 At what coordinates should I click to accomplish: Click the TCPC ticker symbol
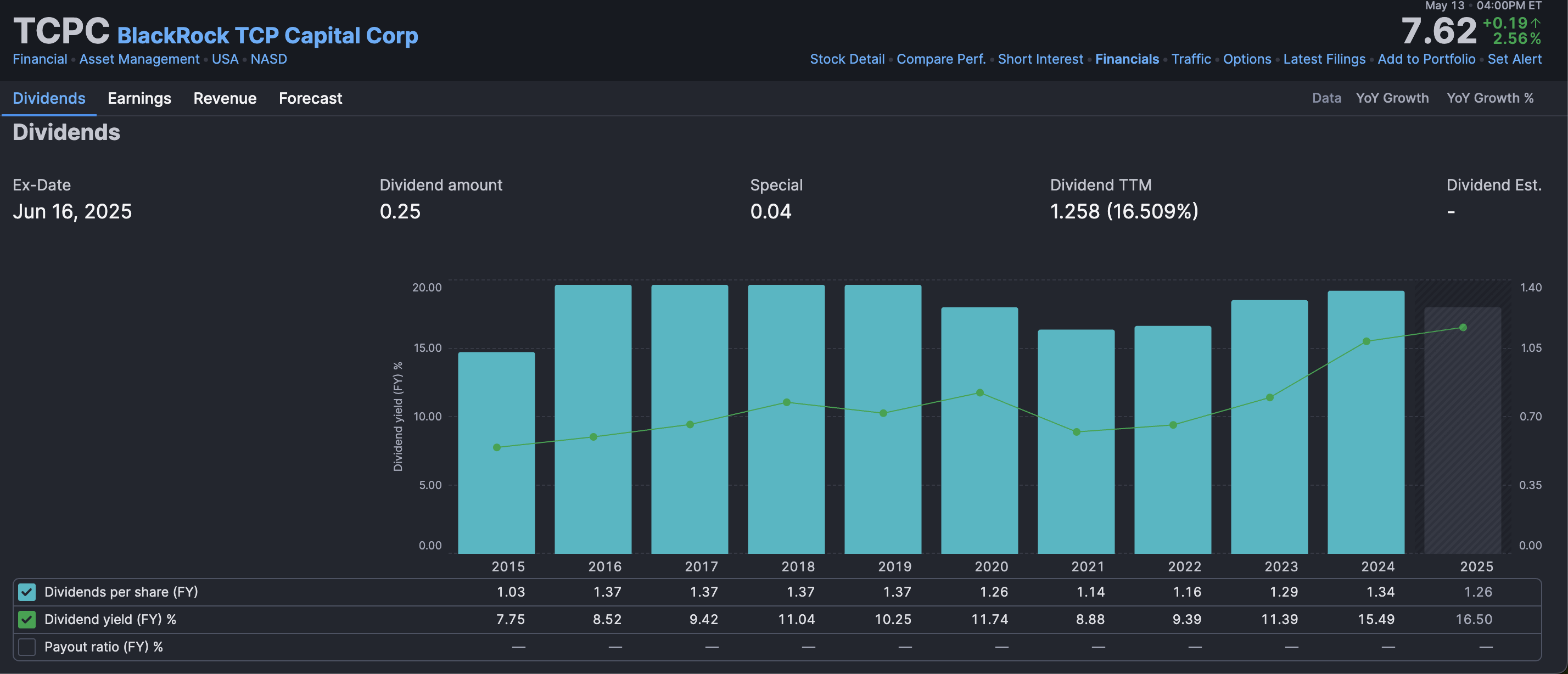pyautogui.click(x=61, y=30)
